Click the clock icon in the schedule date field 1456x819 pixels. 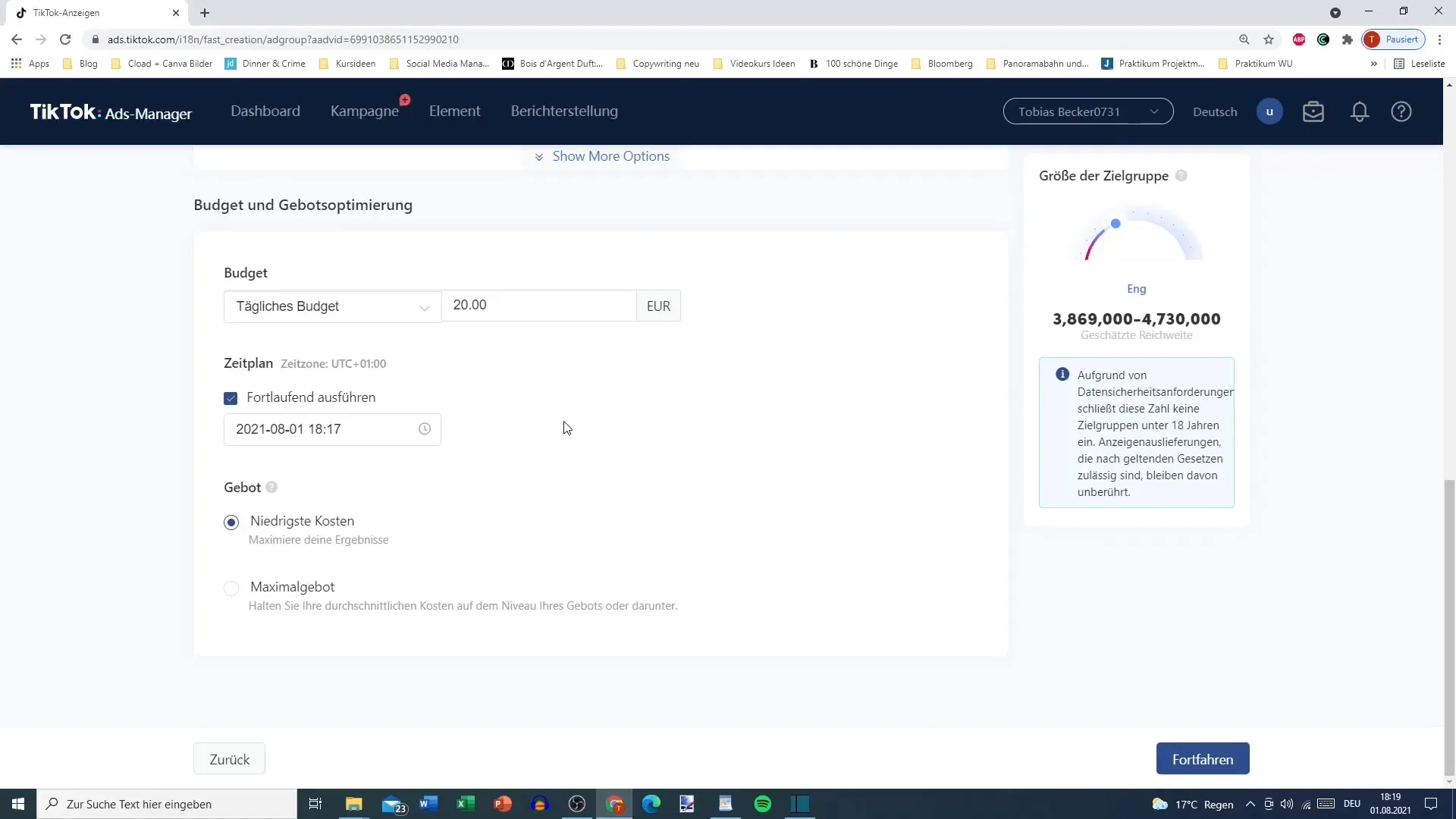[425, 429]
